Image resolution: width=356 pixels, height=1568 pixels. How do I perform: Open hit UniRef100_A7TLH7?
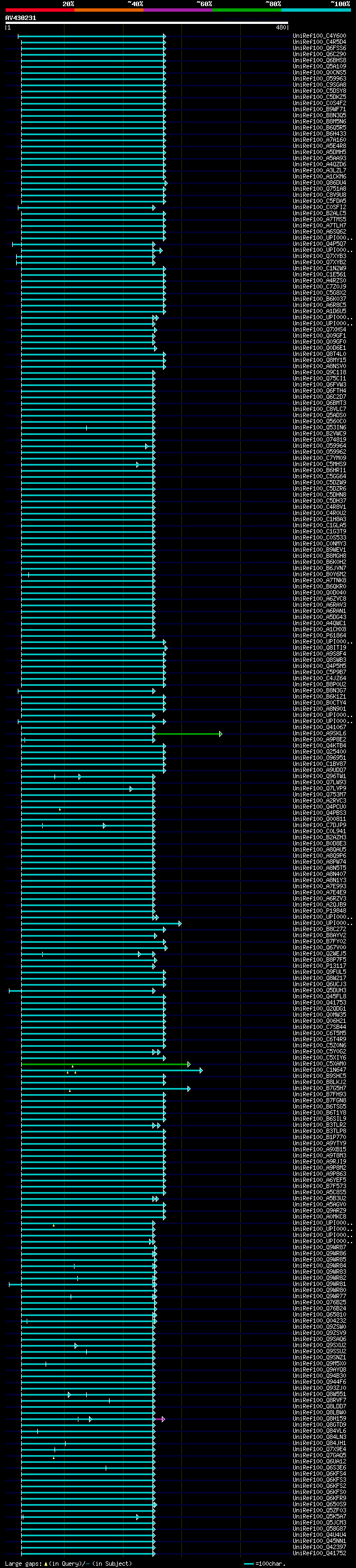[319, 225]
